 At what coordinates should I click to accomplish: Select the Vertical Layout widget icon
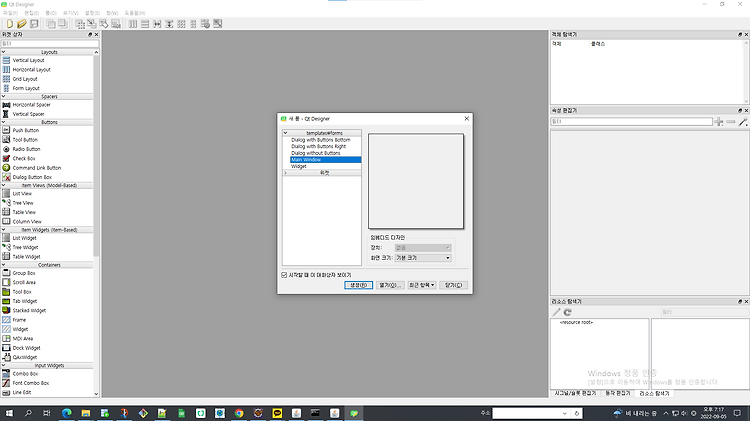6,60
